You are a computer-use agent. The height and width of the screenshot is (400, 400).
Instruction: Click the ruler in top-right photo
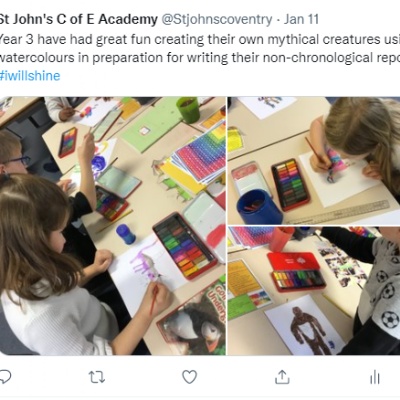[x=337, y=212]
